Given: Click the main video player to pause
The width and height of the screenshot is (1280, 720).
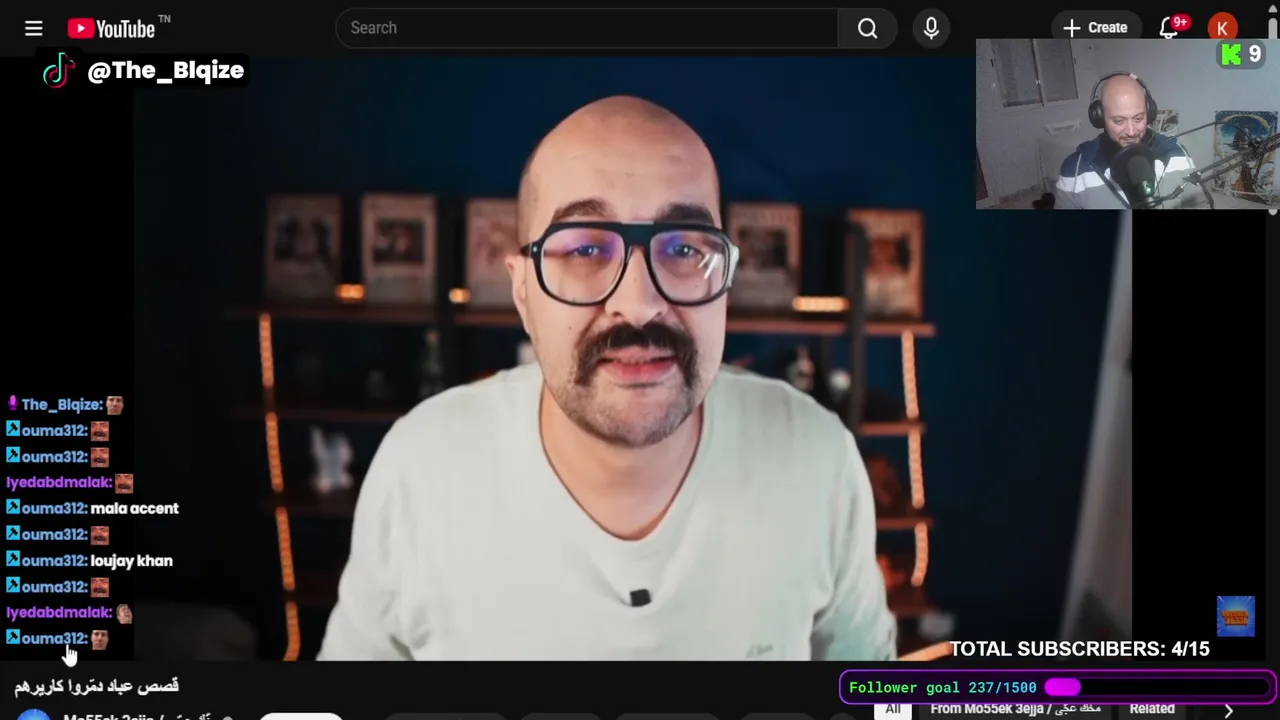Looking at the screenshot, I should tap(632, 360).
